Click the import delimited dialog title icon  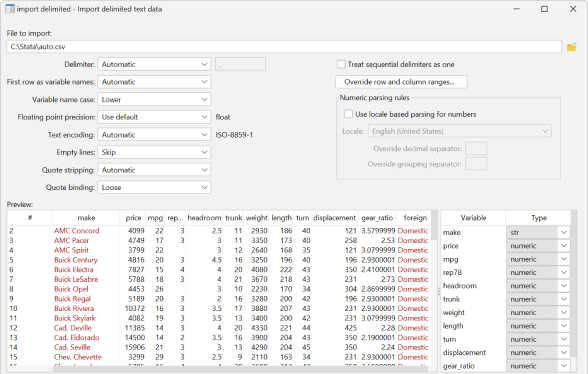pyautogui.click(x=10, y=9)
